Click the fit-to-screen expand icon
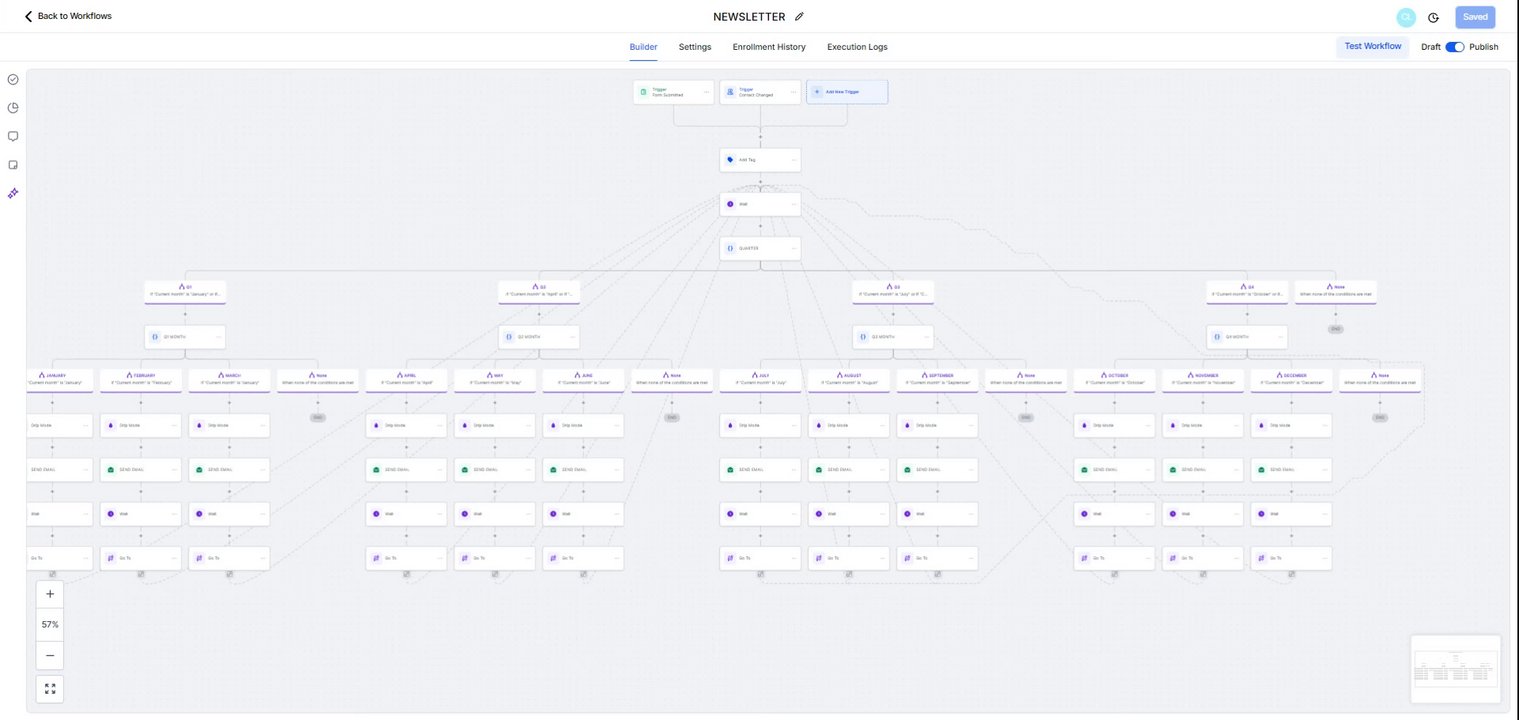The image size is (1519, 720). click(x=50, y=689)
